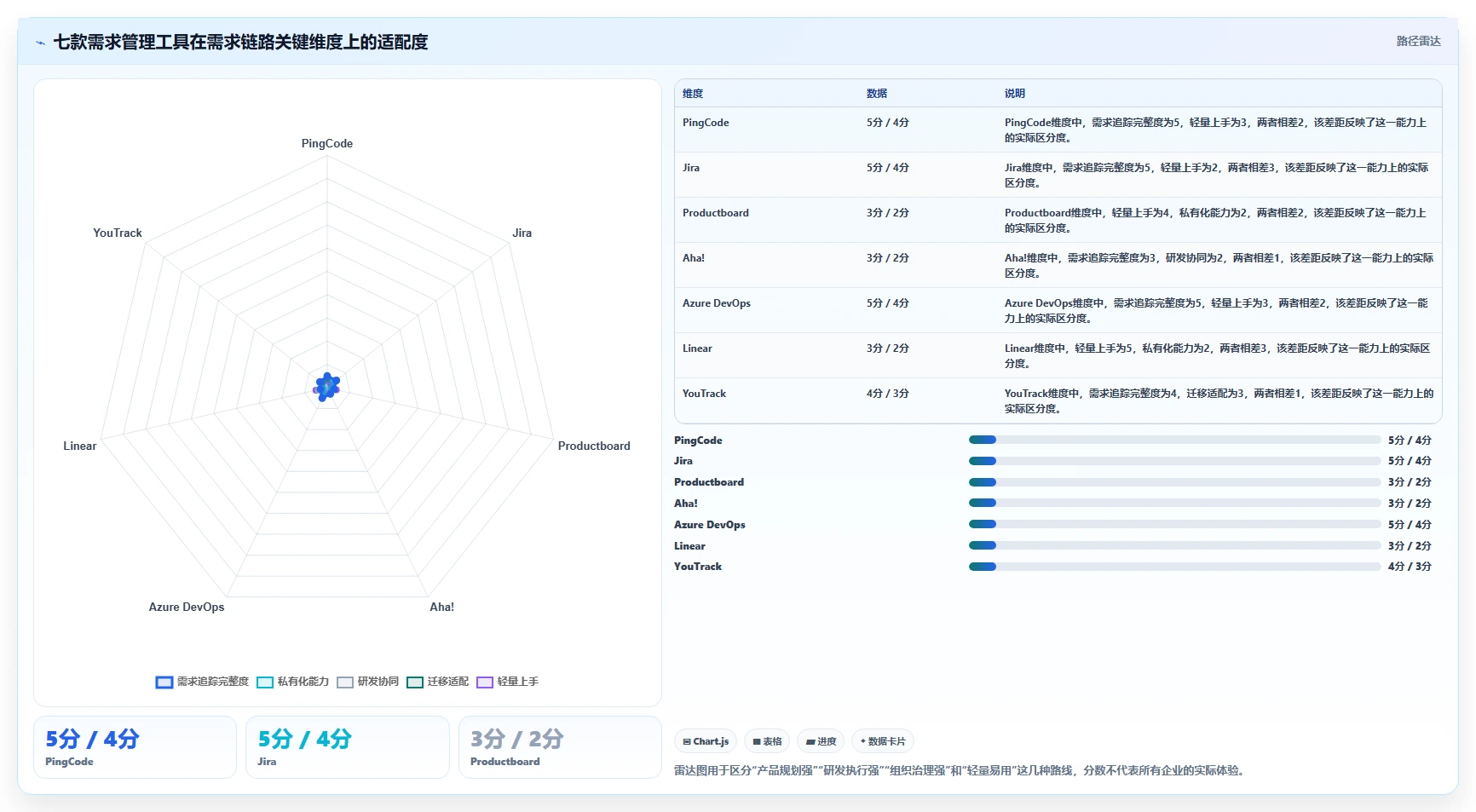Click the 数据卡片 chip

pos(883,741)
